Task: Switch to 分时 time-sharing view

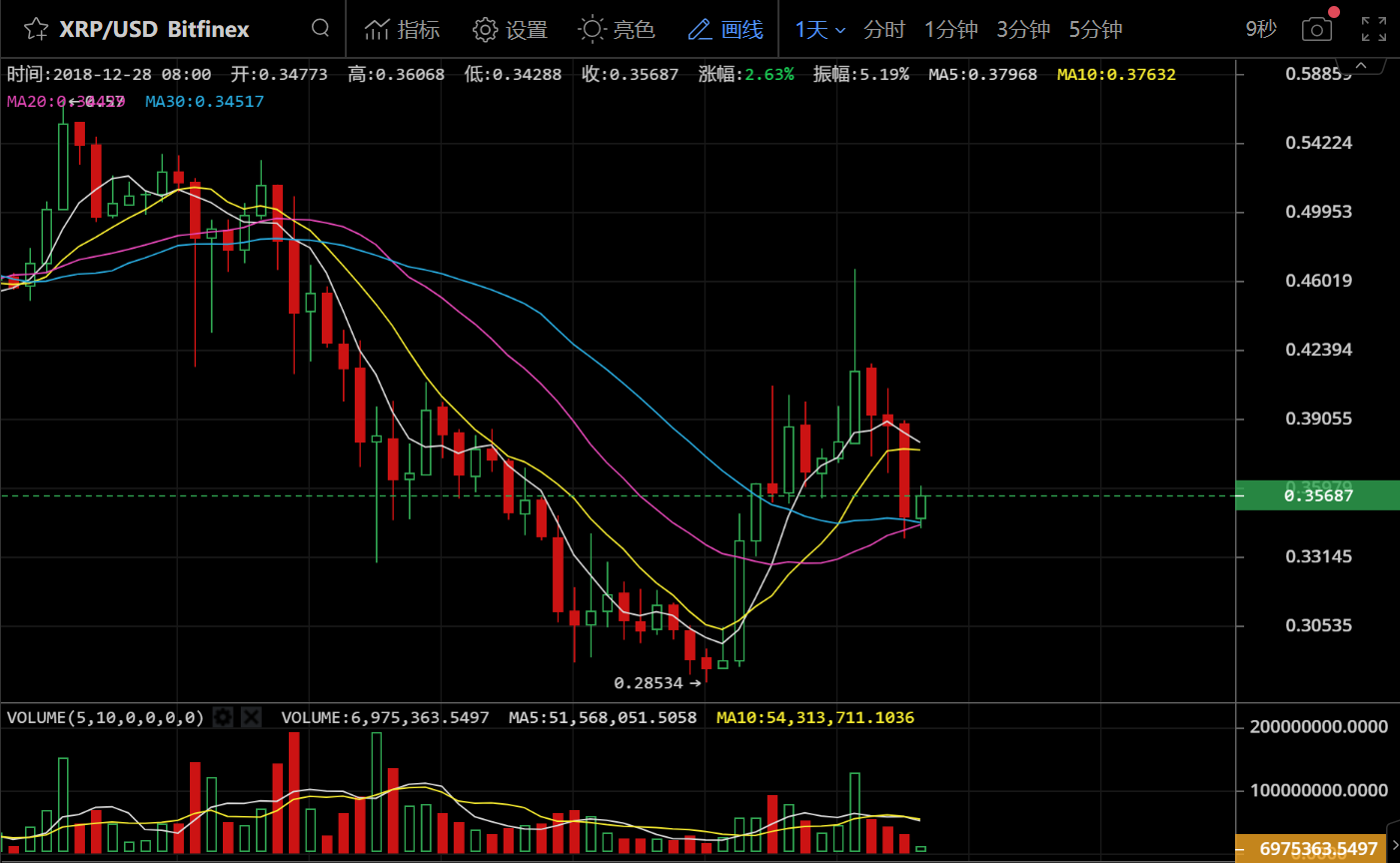Action: click(x=883, y=30)
